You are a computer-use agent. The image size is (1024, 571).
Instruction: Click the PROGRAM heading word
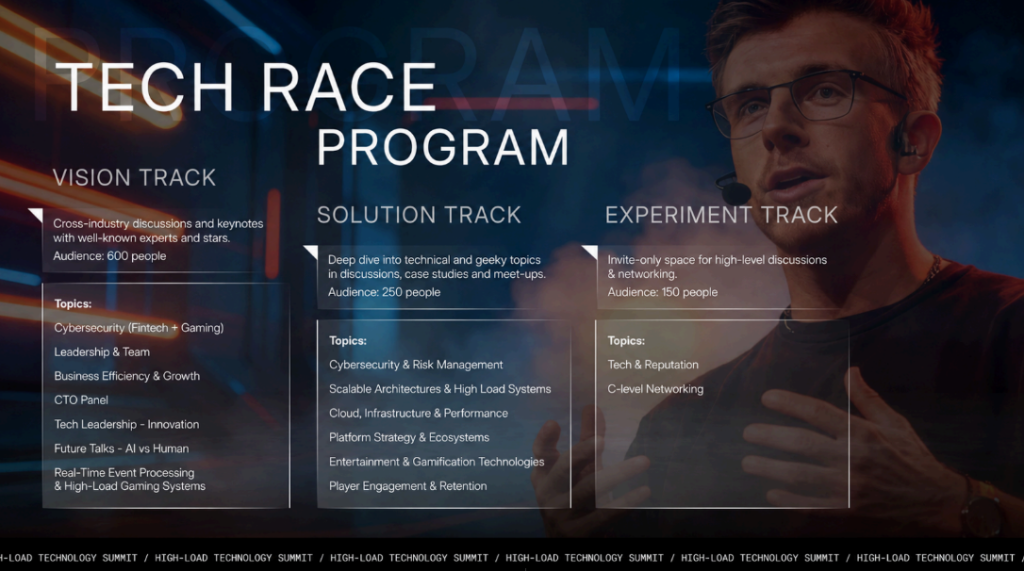pyautogui.click(x=443, y=148)
